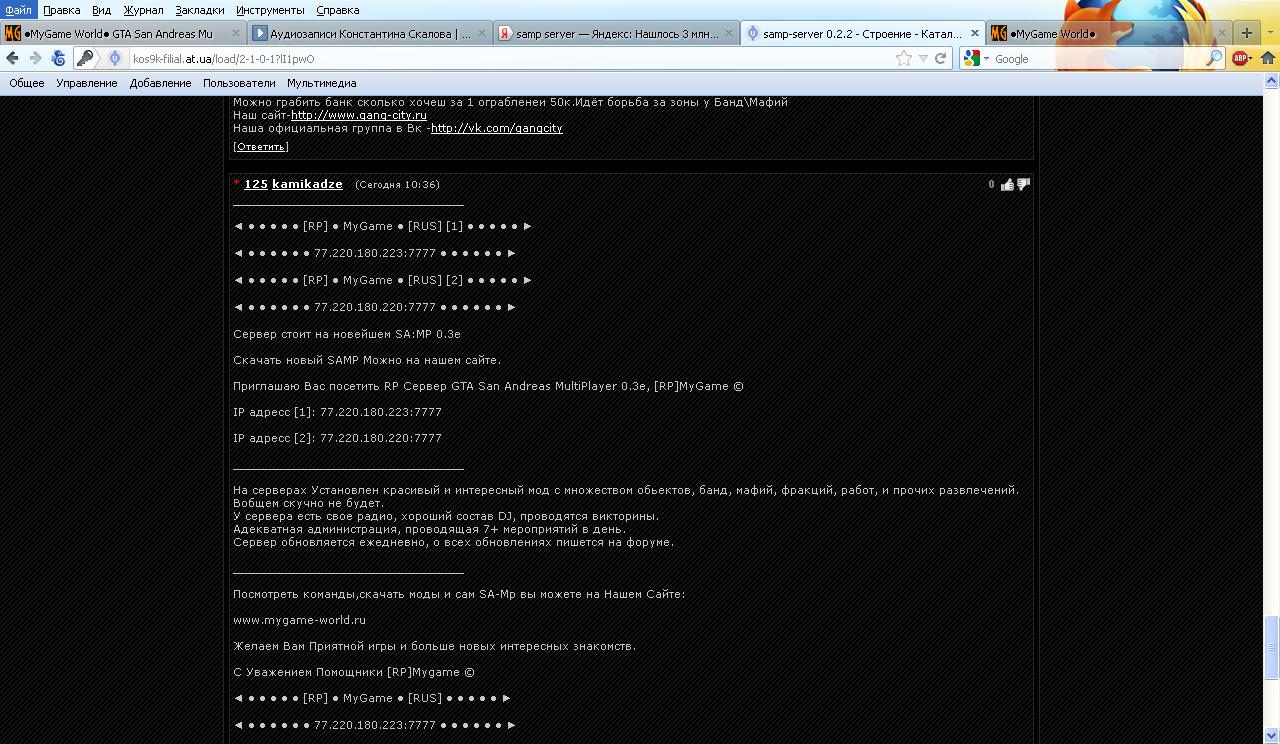Viewport: 1280px width, 744px height.
Task: Open the Журнал menu
Action: pyautogui.click(x=143, y=10)
